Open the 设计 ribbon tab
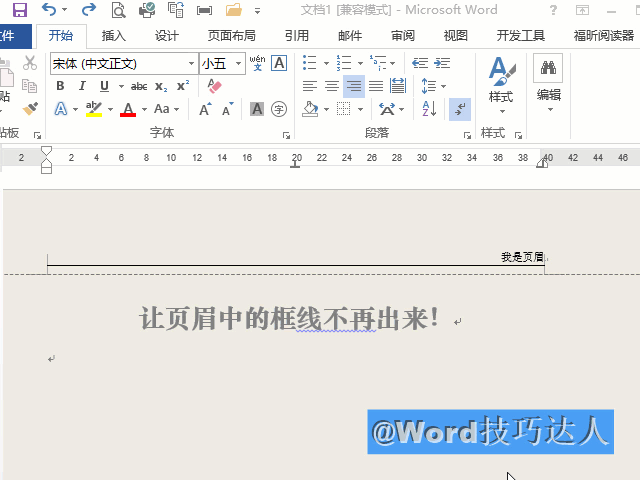The height and width of the screenshot is (480, 640). click(x=167, y=36)
